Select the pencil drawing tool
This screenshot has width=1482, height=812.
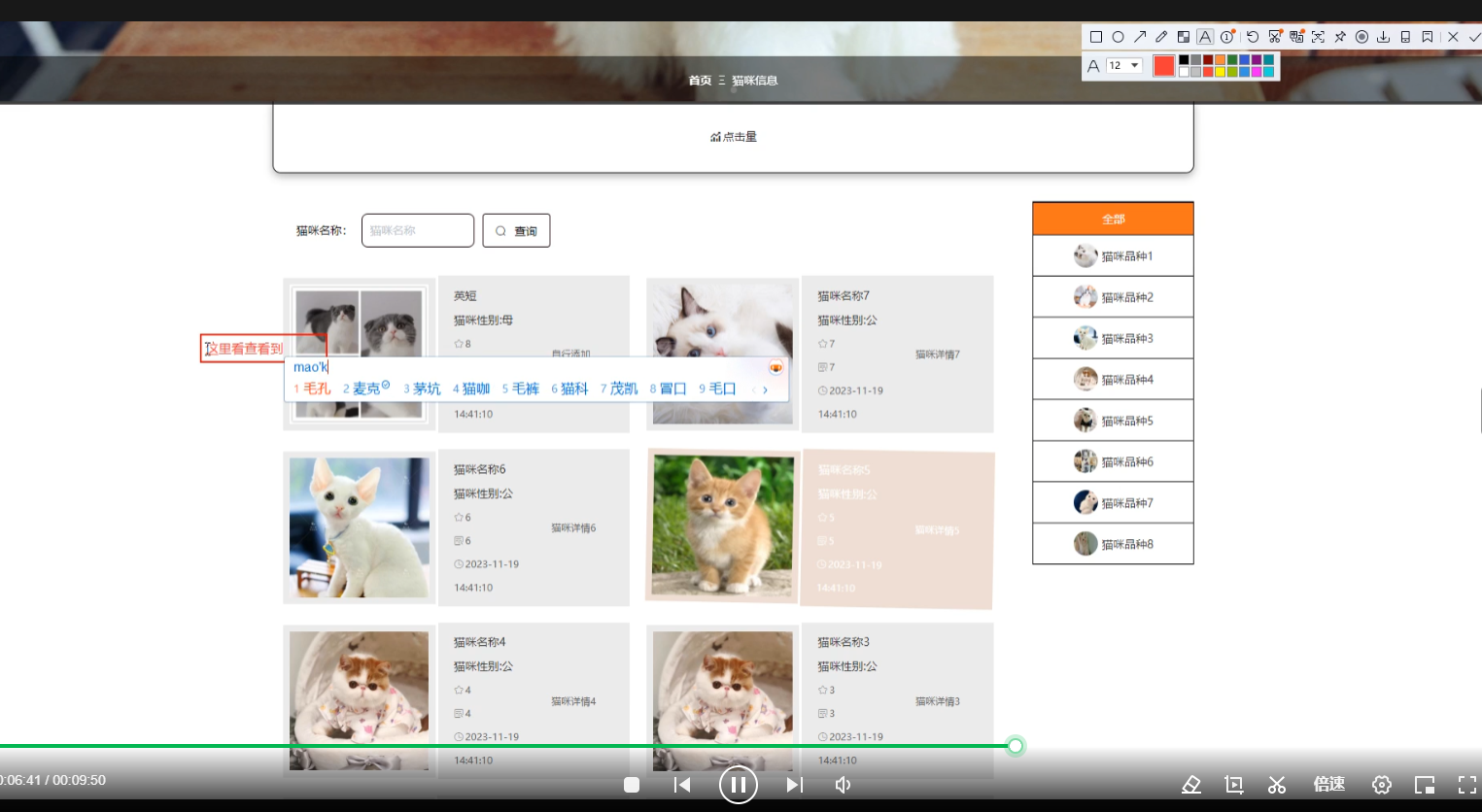pyautogui.click(x=1161, y=37)
